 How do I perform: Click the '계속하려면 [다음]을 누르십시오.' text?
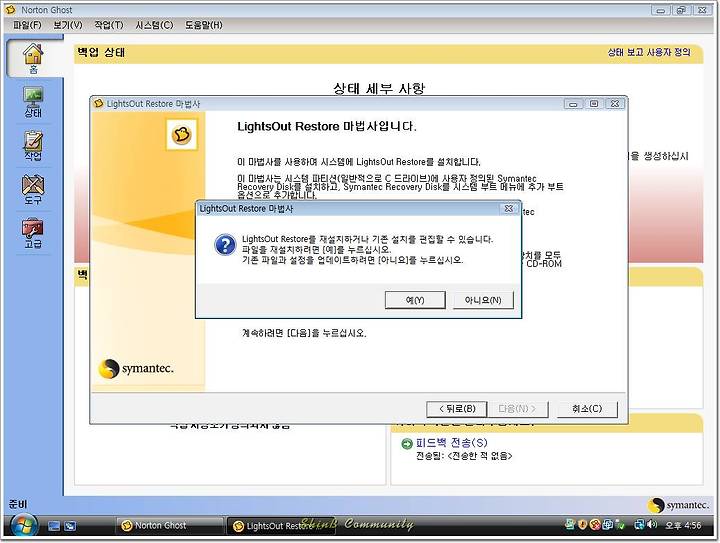point(304,333)
